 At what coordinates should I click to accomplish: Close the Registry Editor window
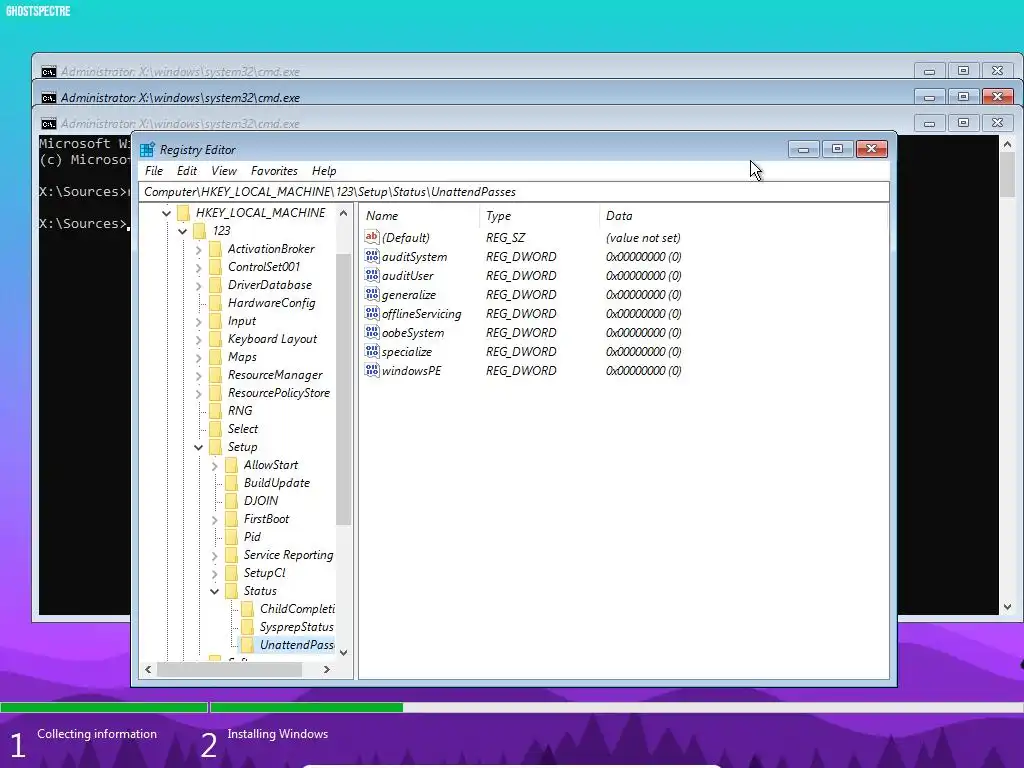(x=871, y=149)
